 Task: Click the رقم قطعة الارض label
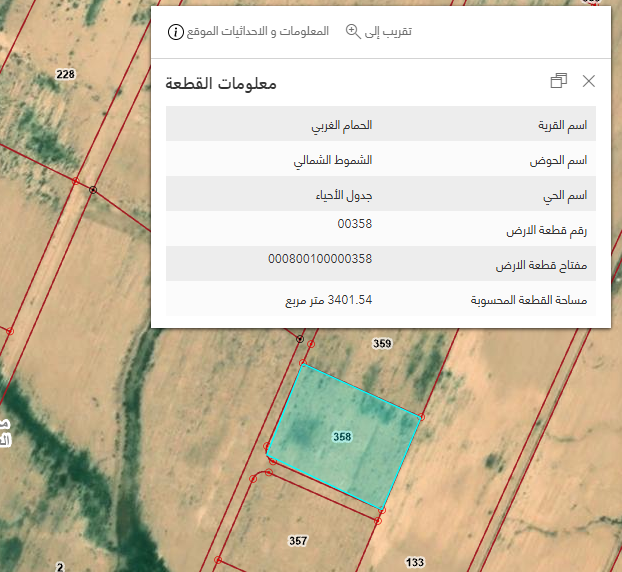(x=547, y=230)
